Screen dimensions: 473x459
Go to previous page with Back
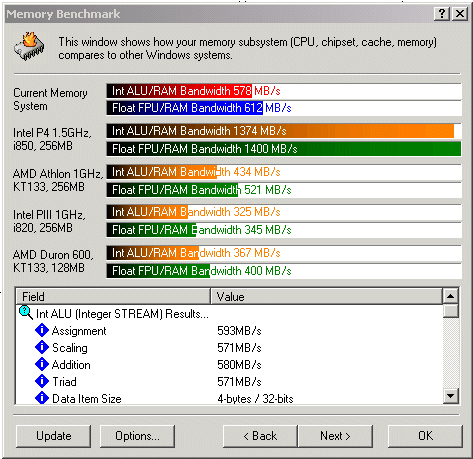[x=260, y=436]
